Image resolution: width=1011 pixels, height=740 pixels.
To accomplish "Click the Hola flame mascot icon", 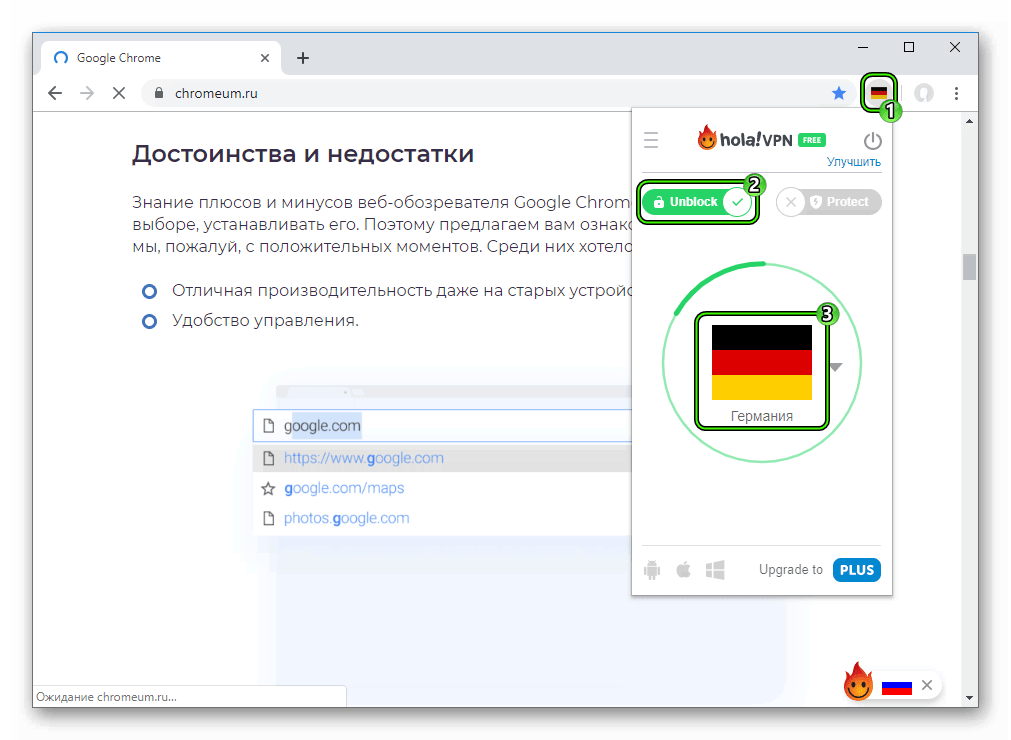I will point(858,682).
